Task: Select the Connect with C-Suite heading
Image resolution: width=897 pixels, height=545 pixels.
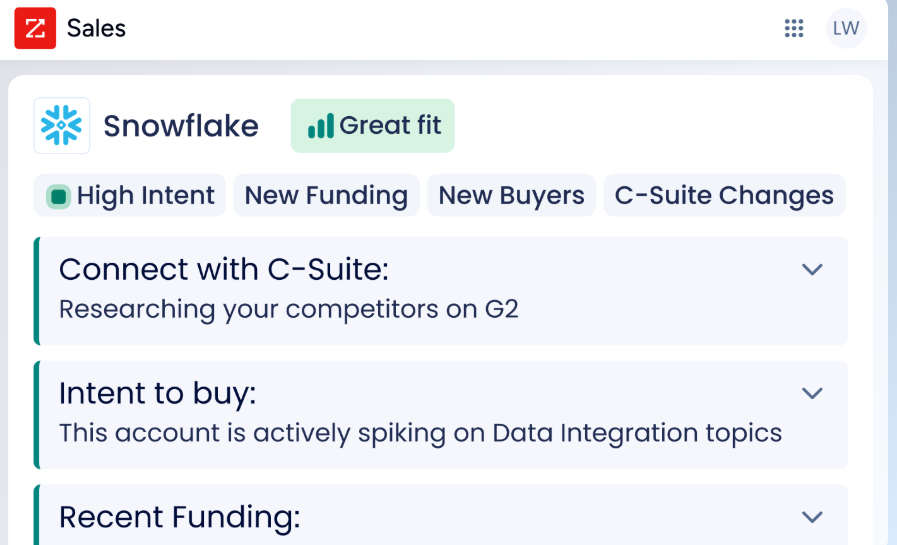Action: point(224,269)
